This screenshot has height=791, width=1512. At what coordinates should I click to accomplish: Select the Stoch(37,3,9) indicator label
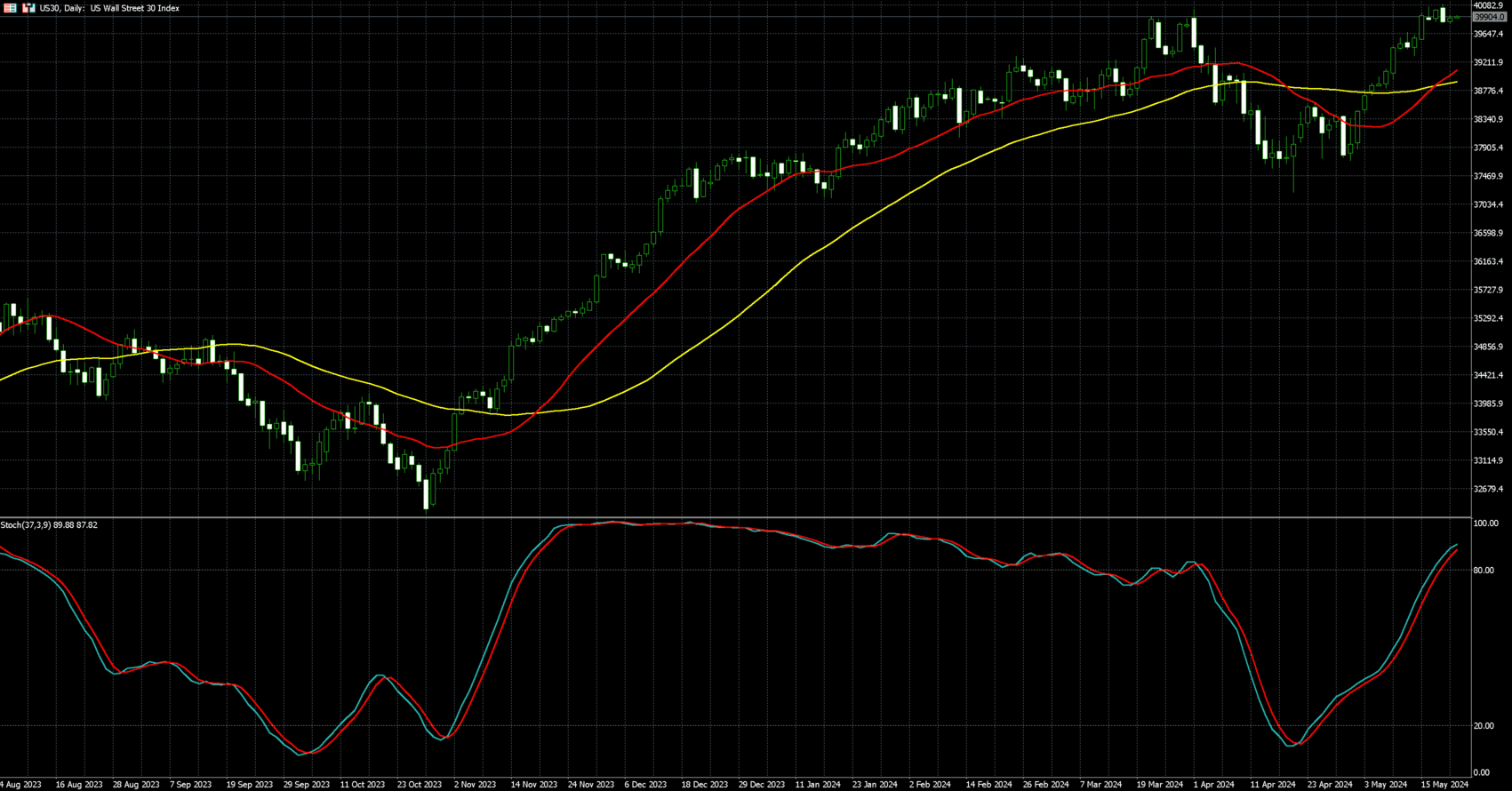tap(49, 525)
